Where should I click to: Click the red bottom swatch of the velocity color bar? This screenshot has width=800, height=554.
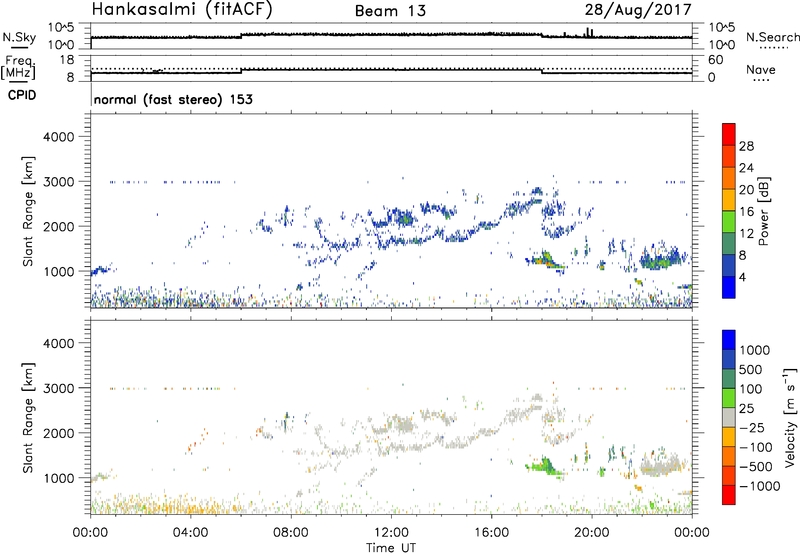tap(729, 495)
